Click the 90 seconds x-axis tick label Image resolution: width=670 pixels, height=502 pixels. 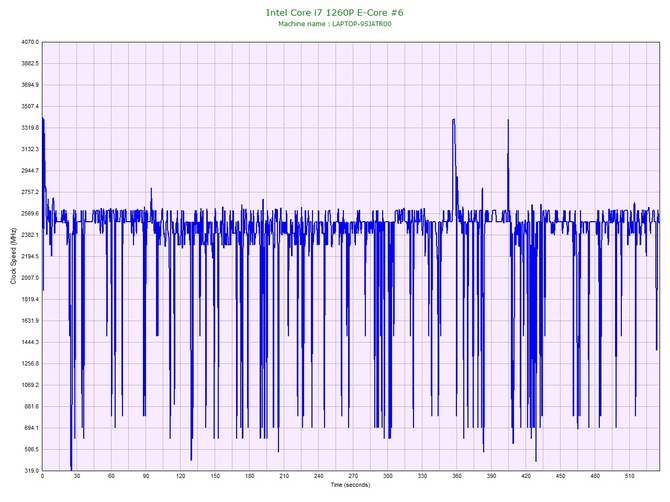coord(146,476)
